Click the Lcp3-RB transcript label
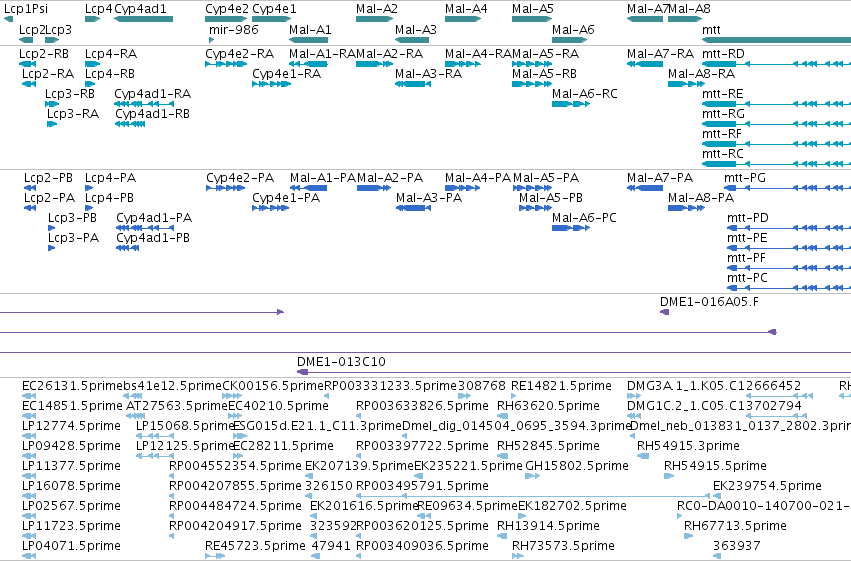This screenshot has height=561, width=851. tap(70, 94)
